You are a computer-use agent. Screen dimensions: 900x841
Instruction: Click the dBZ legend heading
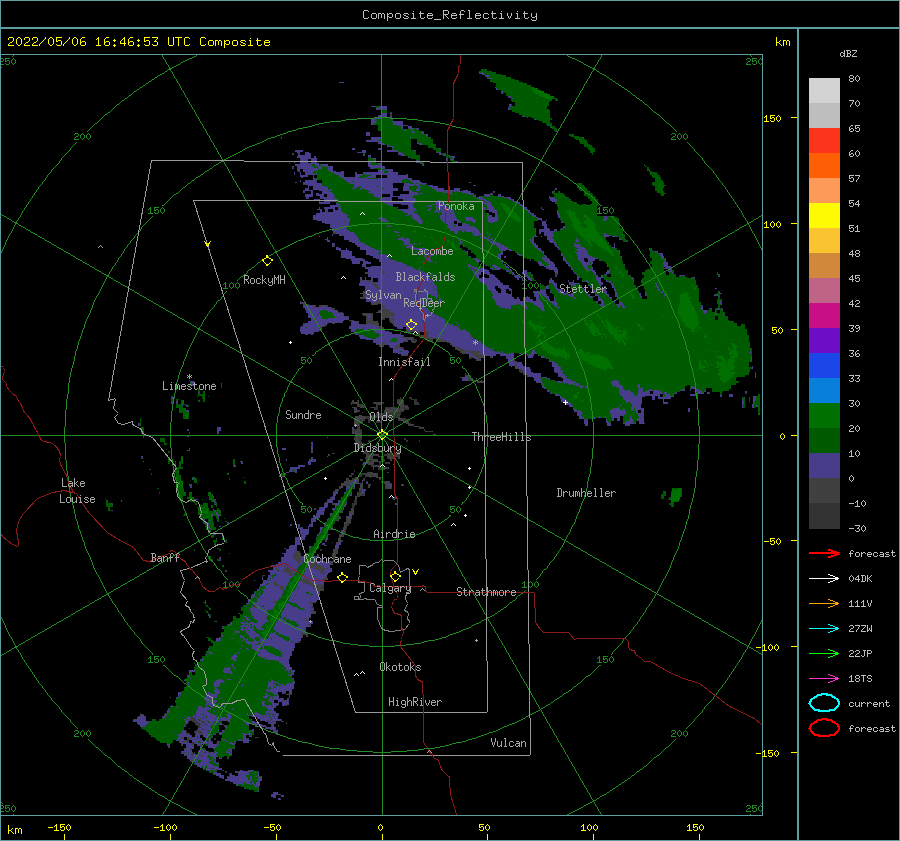[x=848, y=54]
